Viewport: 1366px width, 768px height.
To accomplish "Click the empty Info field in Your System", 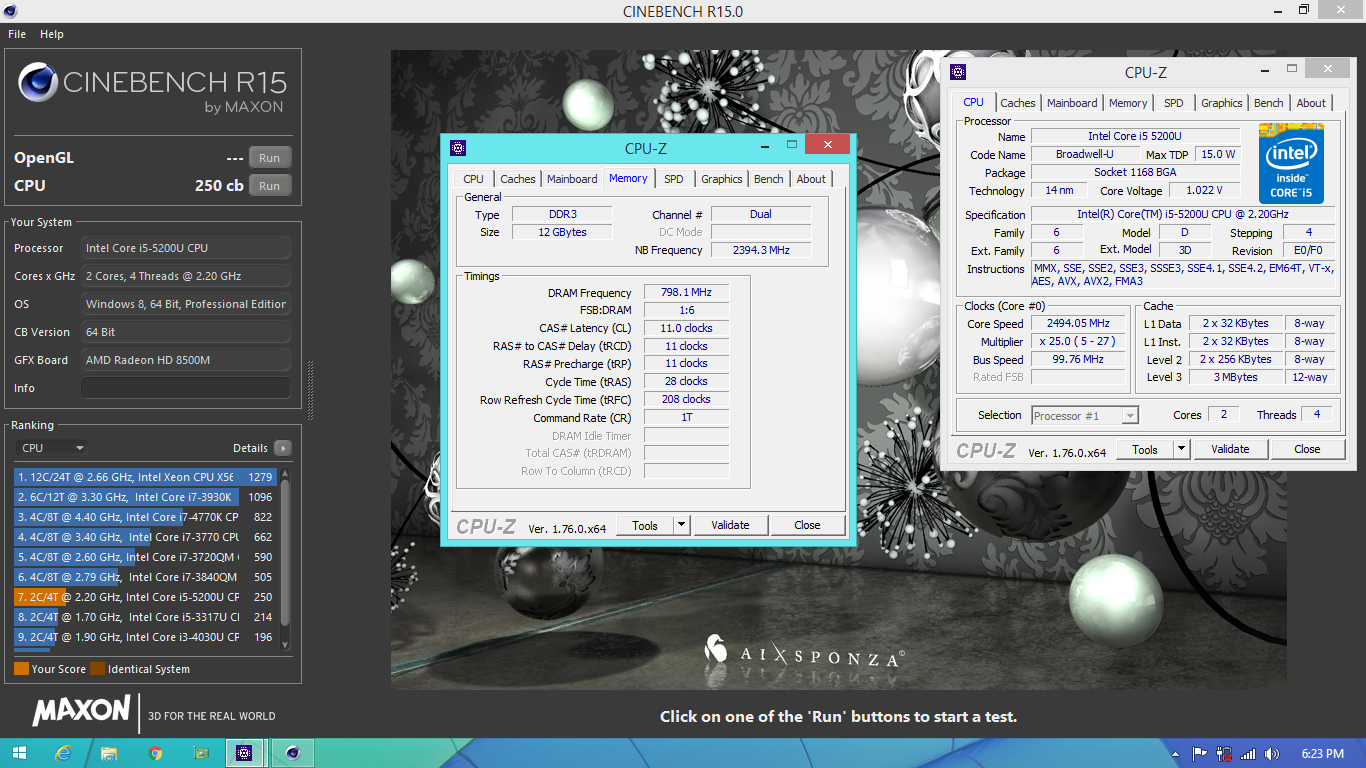I will [x=186, y=388].
